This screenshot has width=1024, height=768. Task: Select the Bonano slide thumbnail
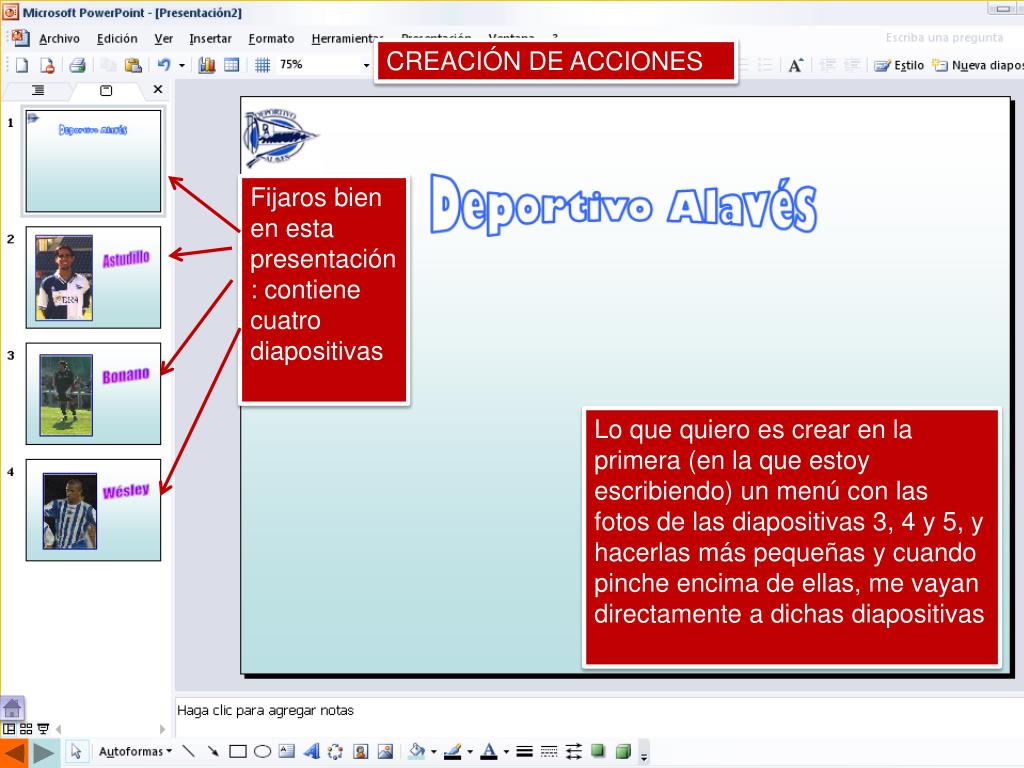pos(93,393)
